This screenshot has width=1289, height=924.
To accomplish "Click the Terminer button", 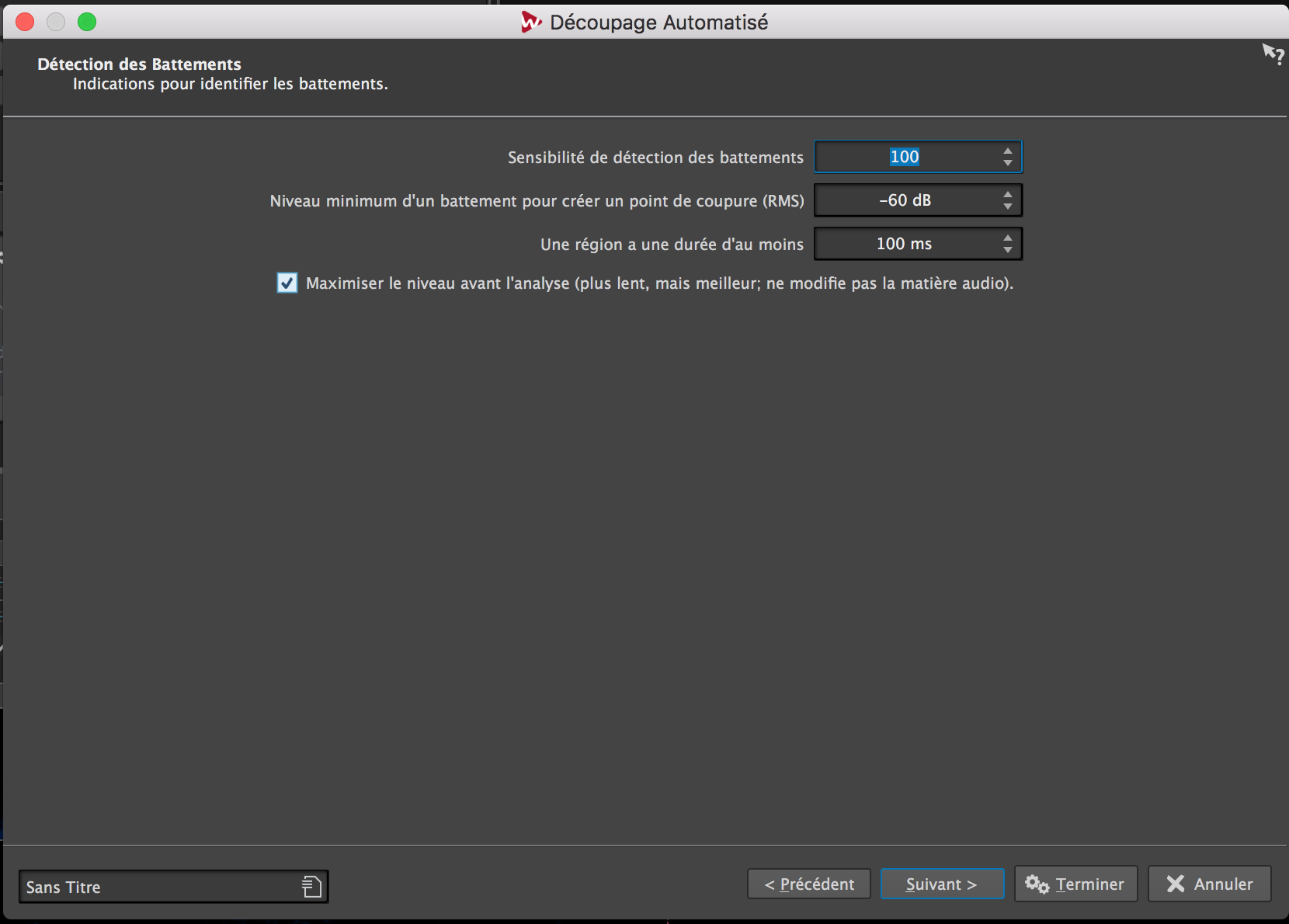I will pyautogui.click(x=1075, y=884).
